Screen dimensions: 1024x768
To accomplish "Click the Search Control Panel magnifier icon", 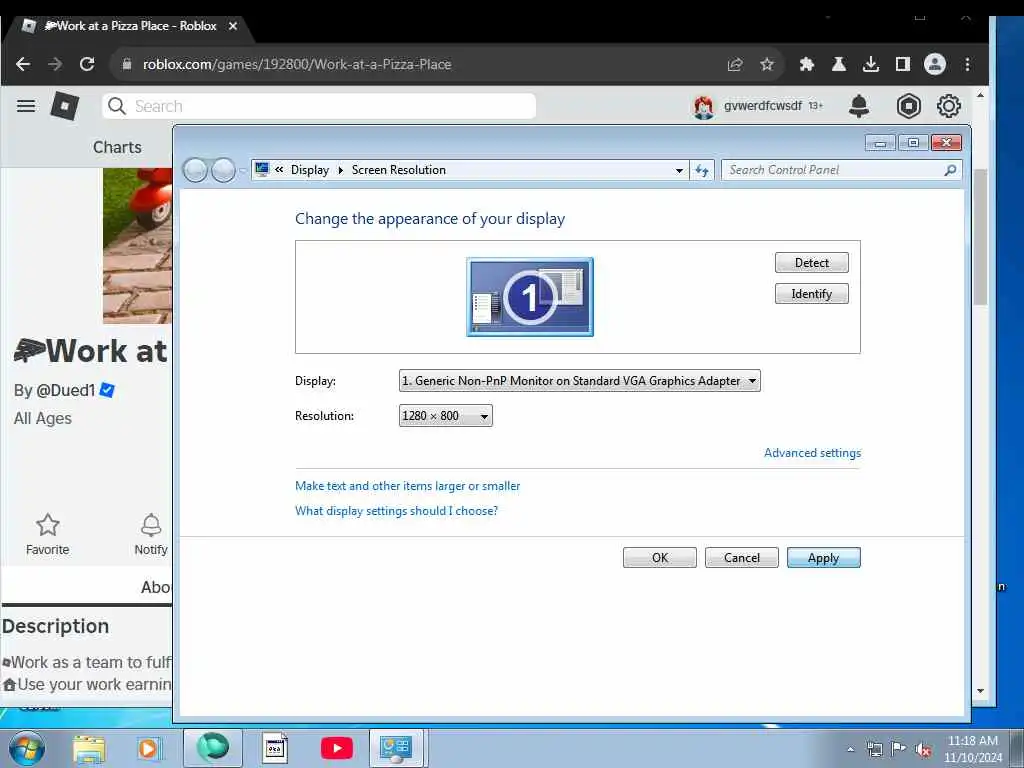I will click(x=950, y=170).
